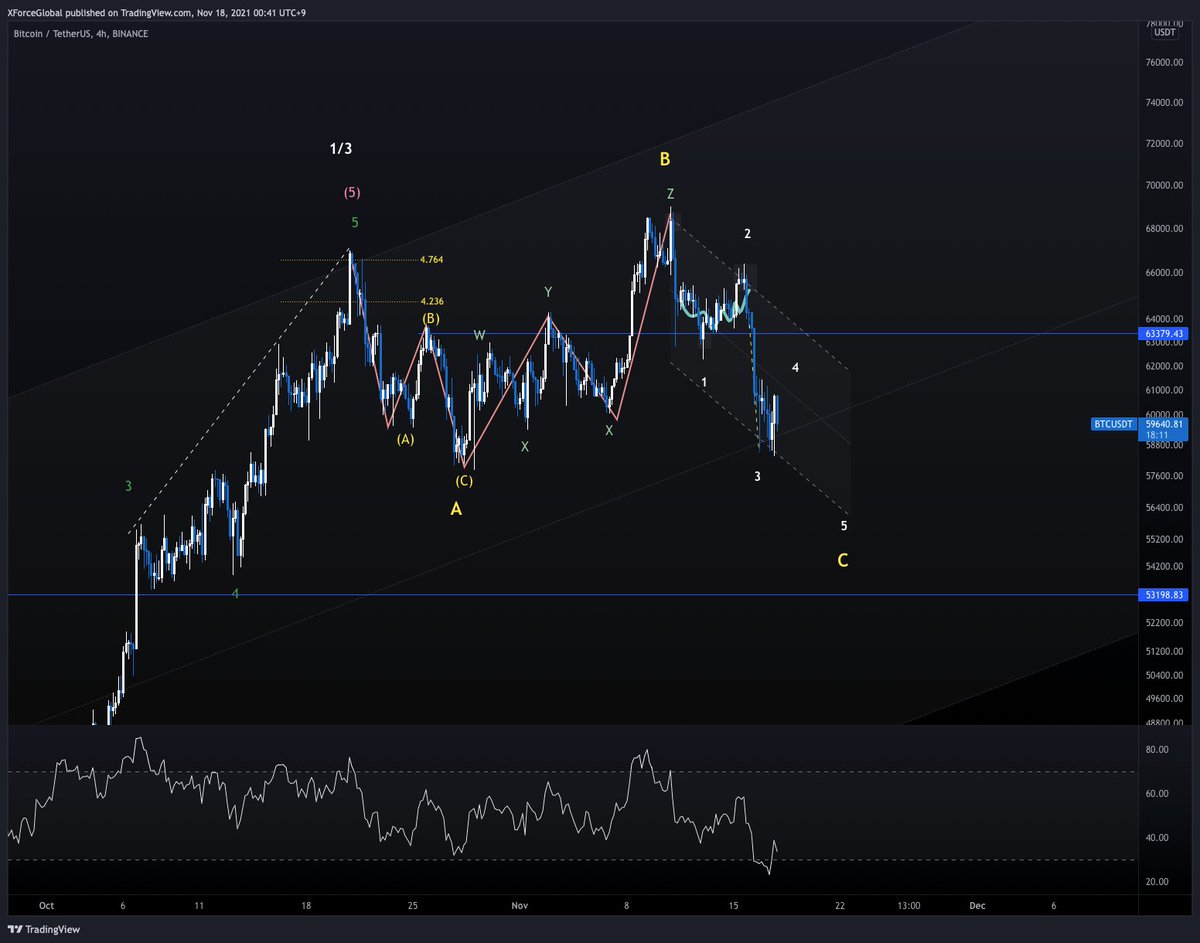Click the 62000.00 price axis label
Viewport: 1200px width, 943px height.
point(1164,366)
